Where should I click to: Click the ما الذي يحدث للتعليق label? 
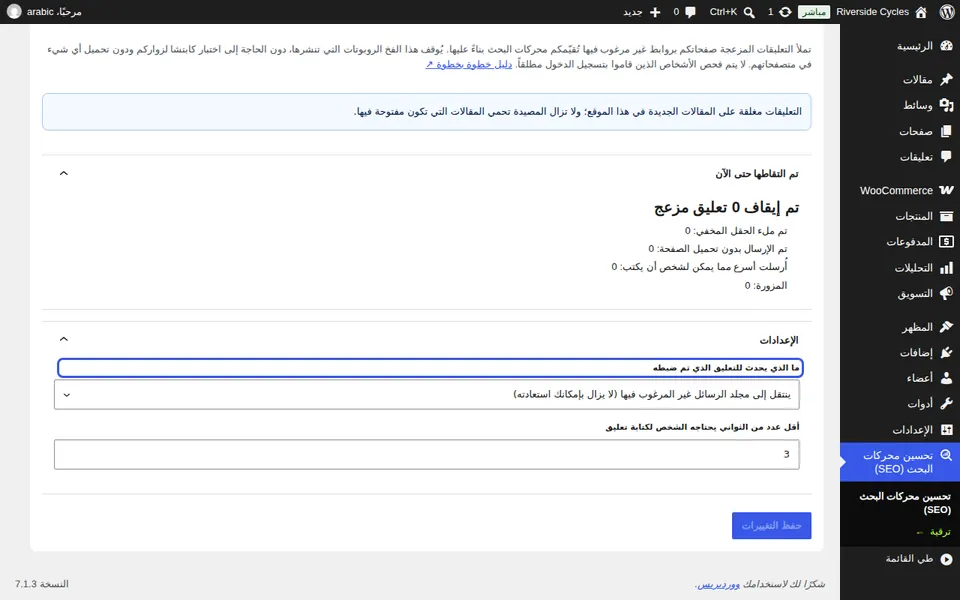point(726,368)
